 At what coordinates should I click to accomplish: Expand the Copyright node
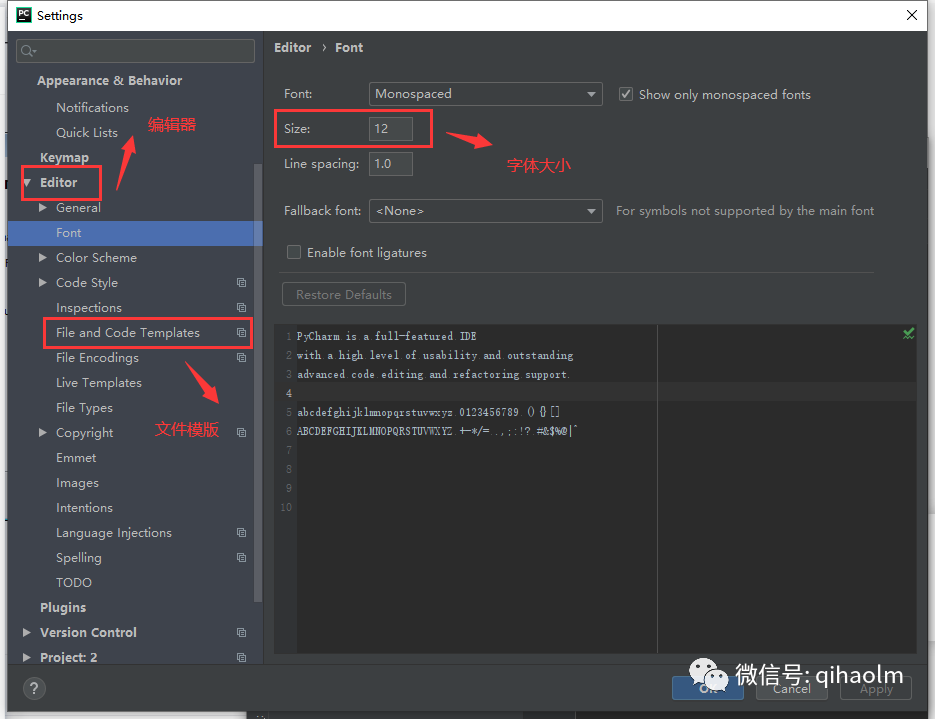click(x=43, y=432)
